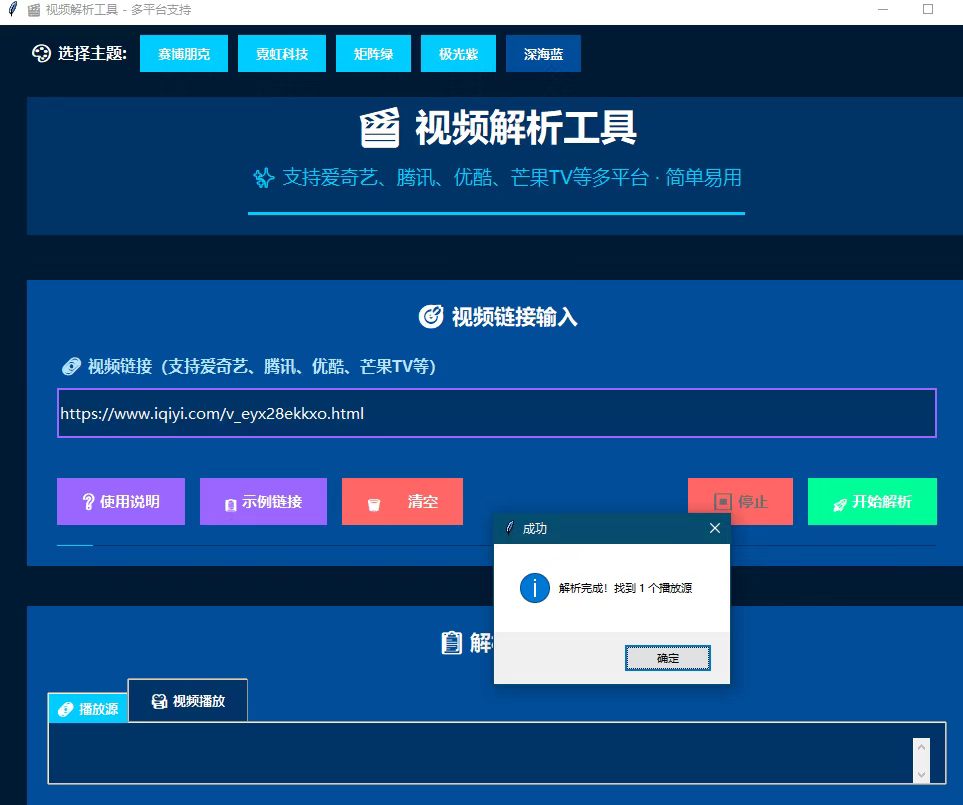Image resolution: width=963 pixels, height=805 pixels.
Task: Click the feather icon in 成功 dialog title
Action: [x=509, y=528]
